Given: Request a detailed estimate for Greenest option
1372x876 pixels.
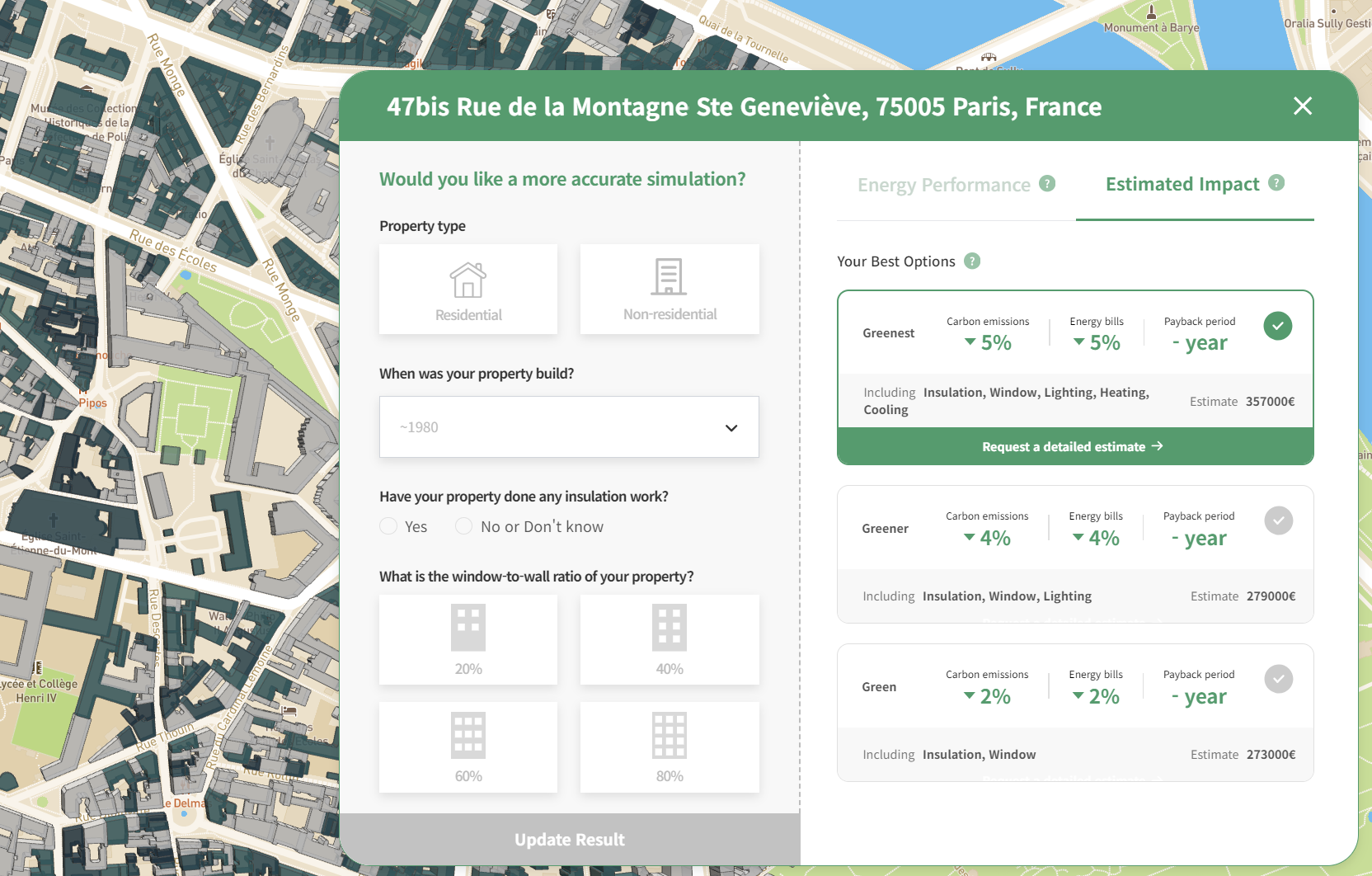Looking at the screenshot, I should (1075, 446).
